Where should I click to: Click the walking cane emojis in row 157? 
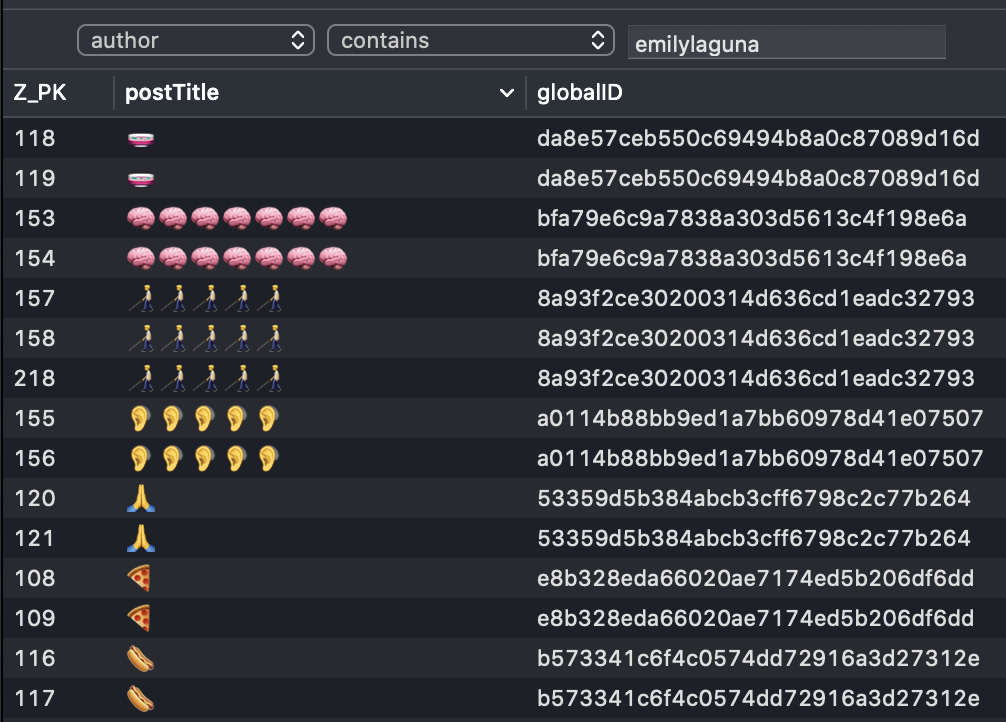[205, 298]
